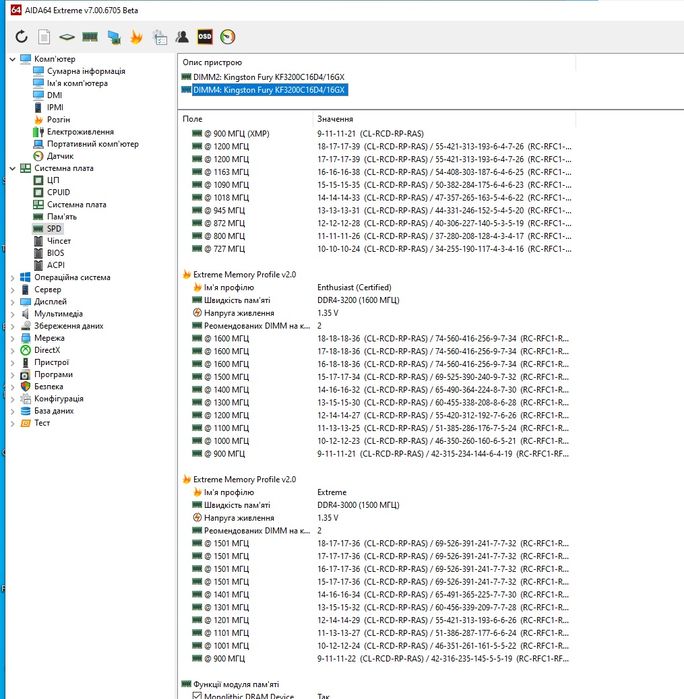Open the gauge sensor panel icon

tap(227, 37)
